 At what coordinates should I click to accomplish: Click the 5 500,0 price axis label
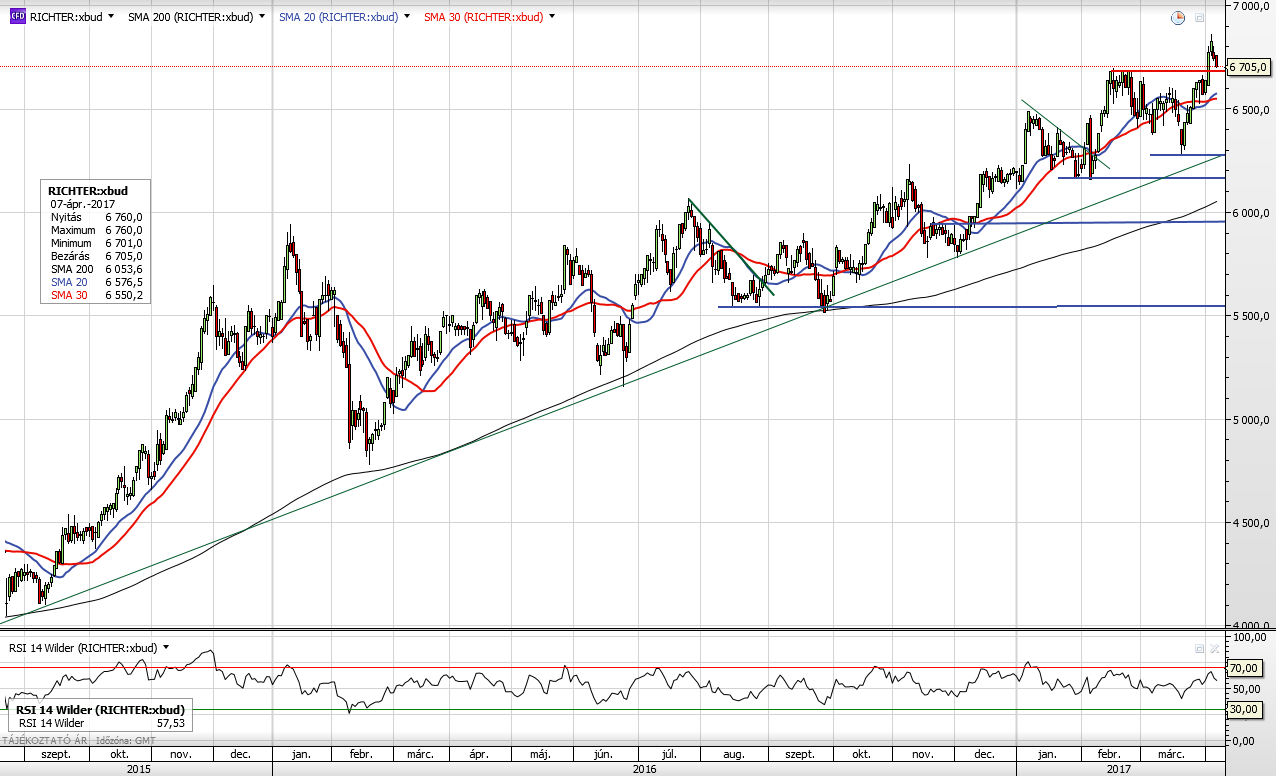pyautogui.click(x=1249, y=316)
